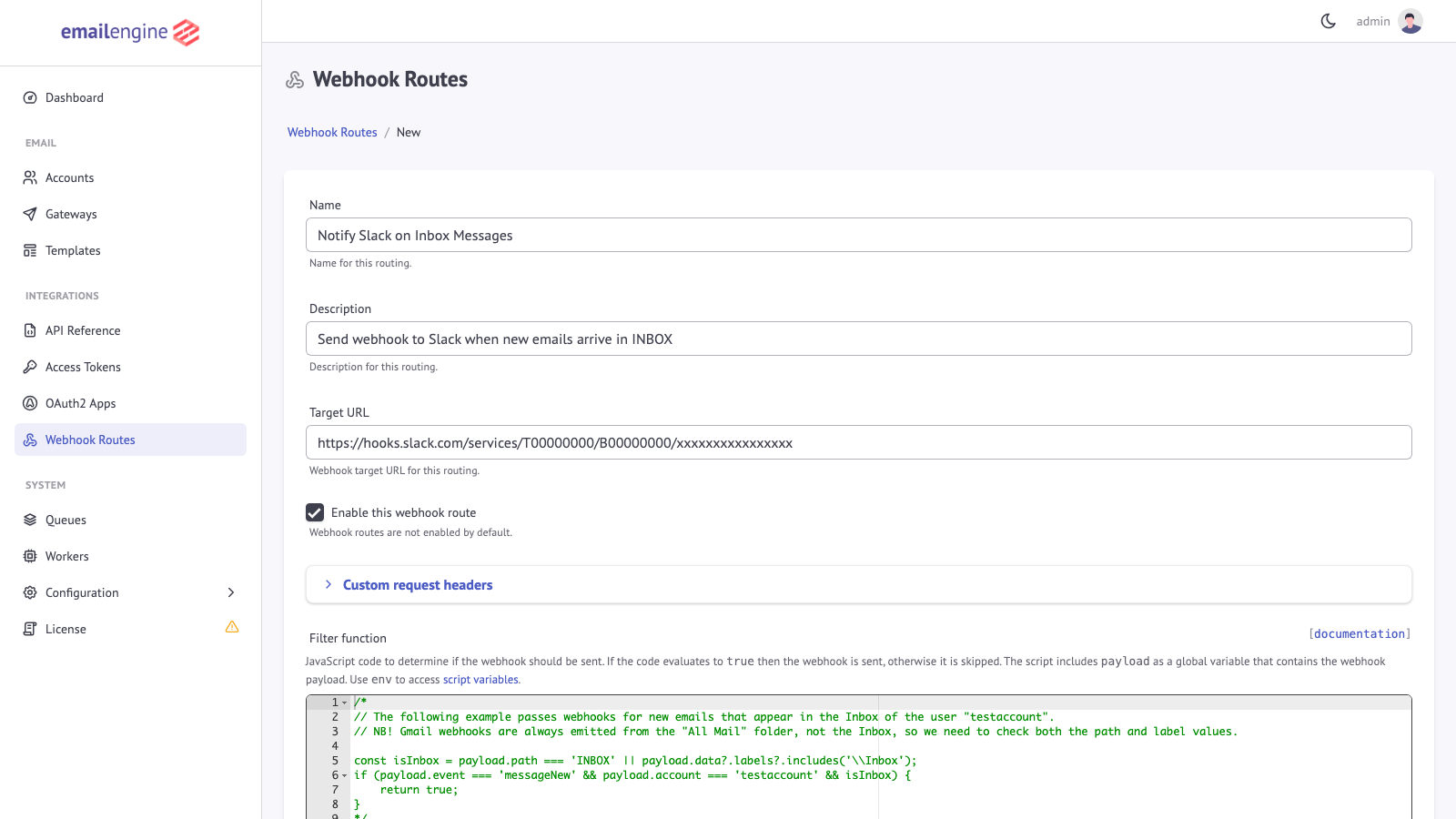The image size is (1456, 819).
Task: Open the License page
Action: (x=130, y=629)
